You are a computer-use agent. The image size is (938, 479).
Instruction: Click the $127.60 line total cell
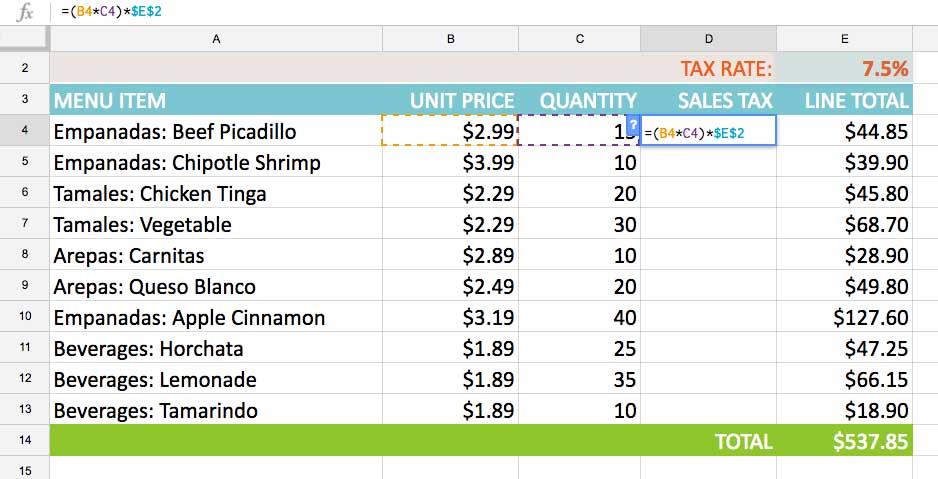pos(844,317)
